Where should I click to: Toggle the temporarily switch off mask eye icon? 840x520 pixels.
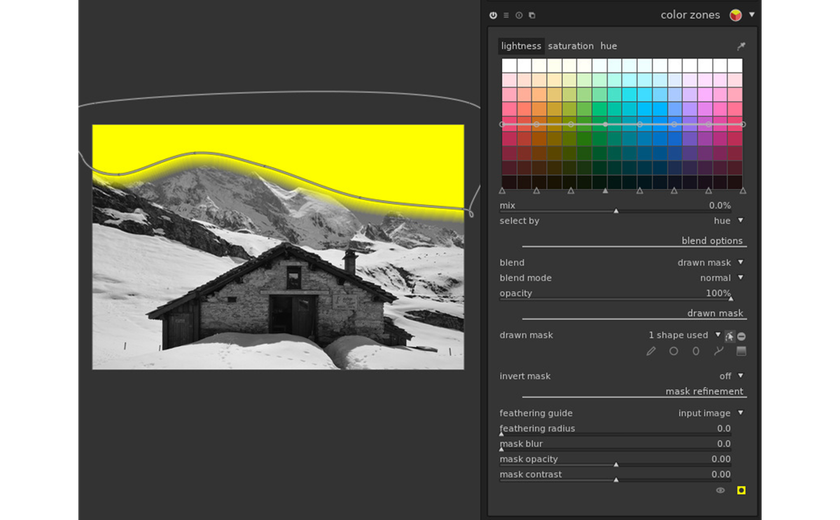tap(721, 490)
